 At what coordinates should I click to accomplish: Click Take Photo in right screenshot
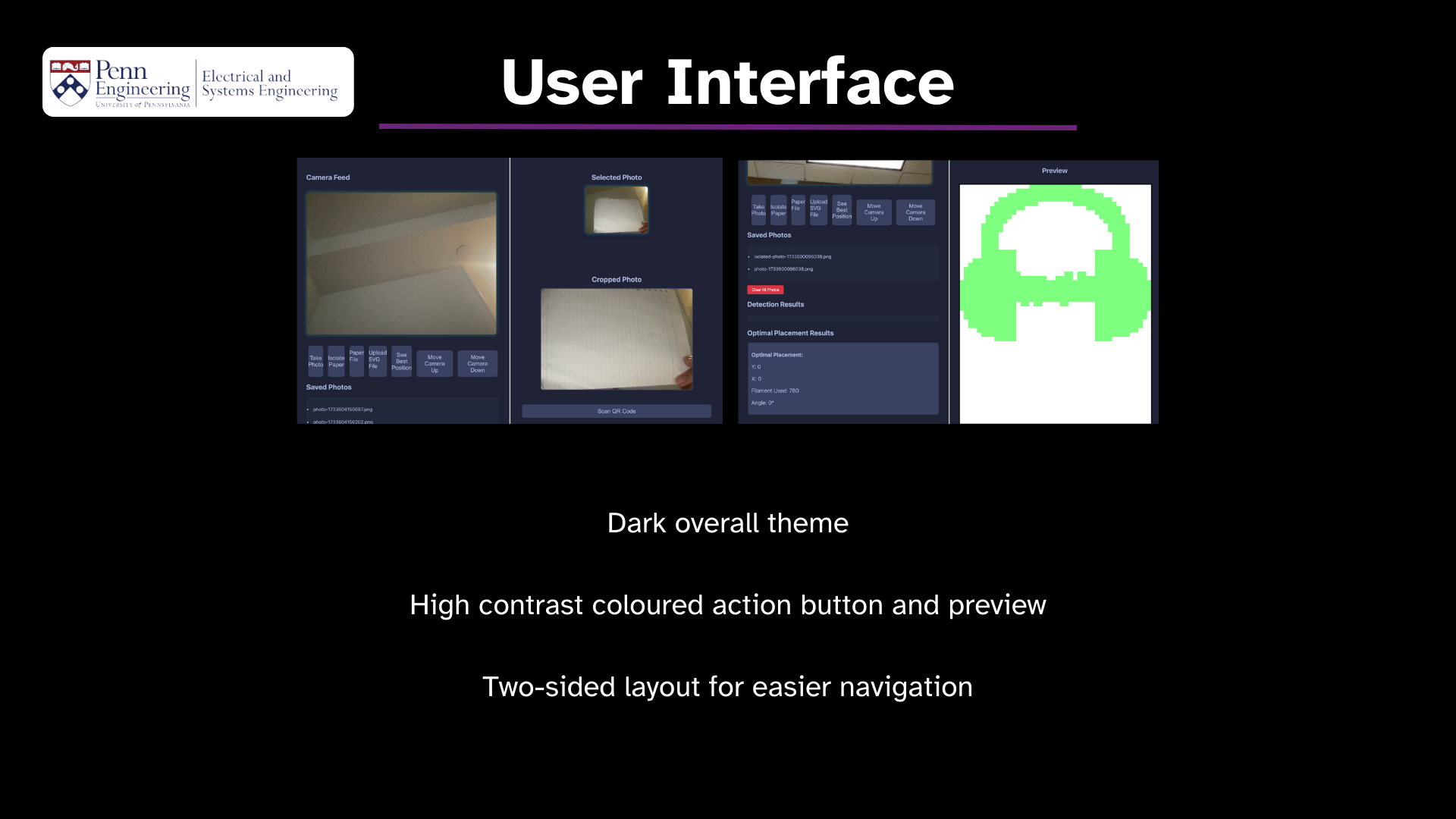[758, 210]
